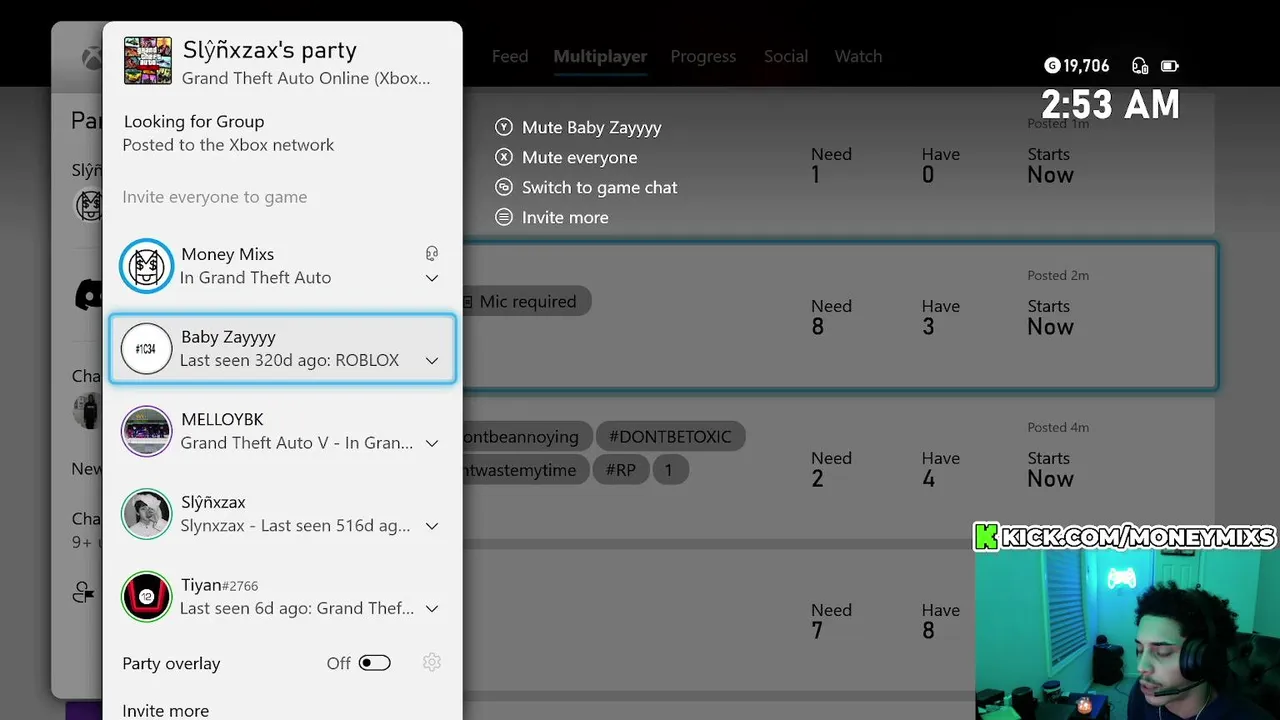Click Money Mixs avatar icon
Image resolution: width=1280 pixels, height=720 pixels.
(146, 266)
